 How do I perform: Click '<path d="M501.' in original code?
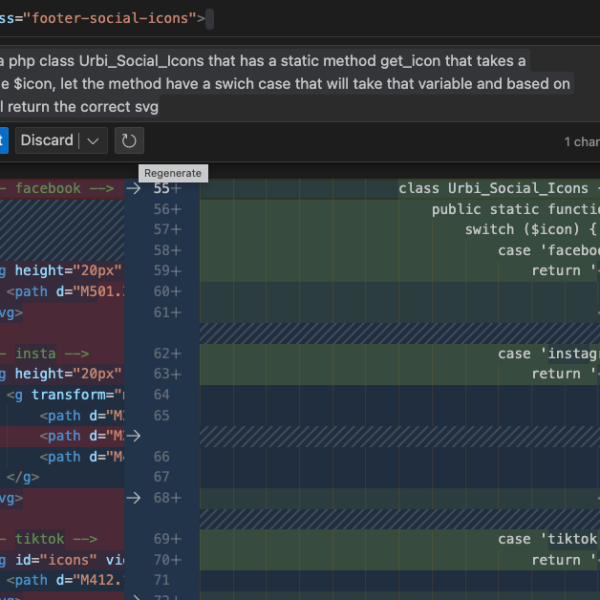coord(65,292)
